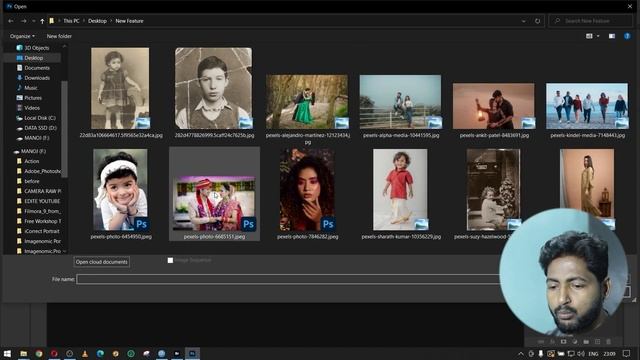
Task: Toggle the Image Sequence checkbox
Action: point(170,260)
